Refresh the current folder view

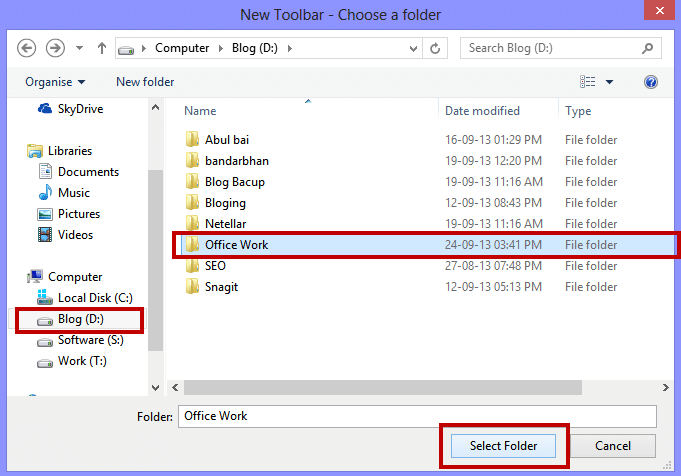(x=435, y=48)
